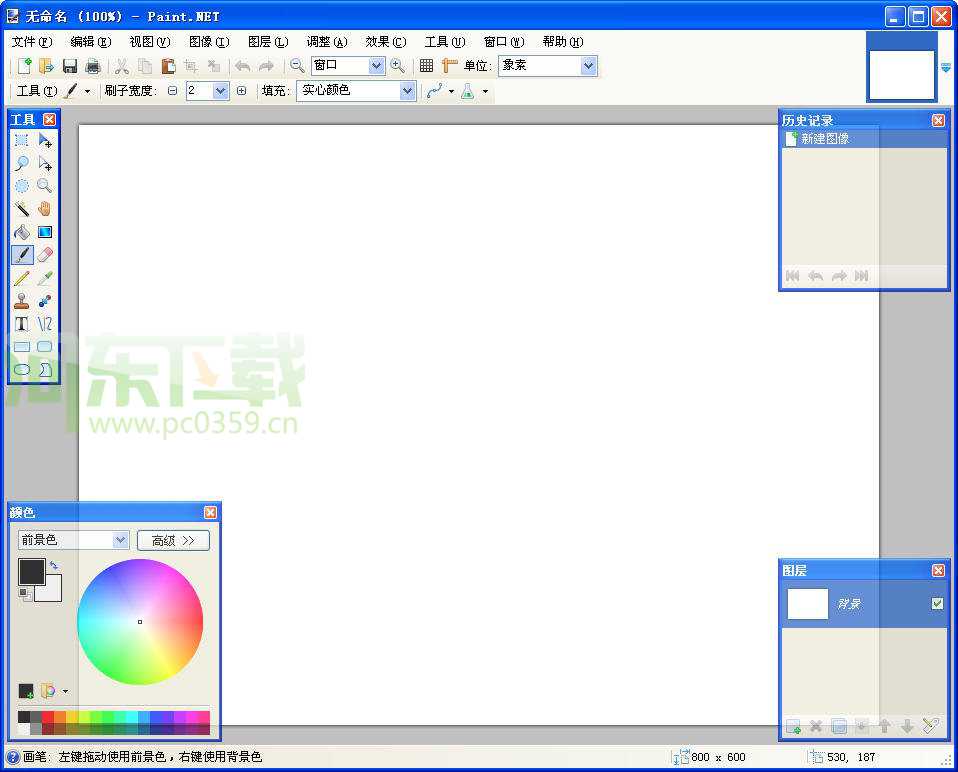The height and width of the screenshot is (772, 958).
Task: Expand the 前景色 color target dropdown
Action: pyautogui.click(x=118, y=540)
